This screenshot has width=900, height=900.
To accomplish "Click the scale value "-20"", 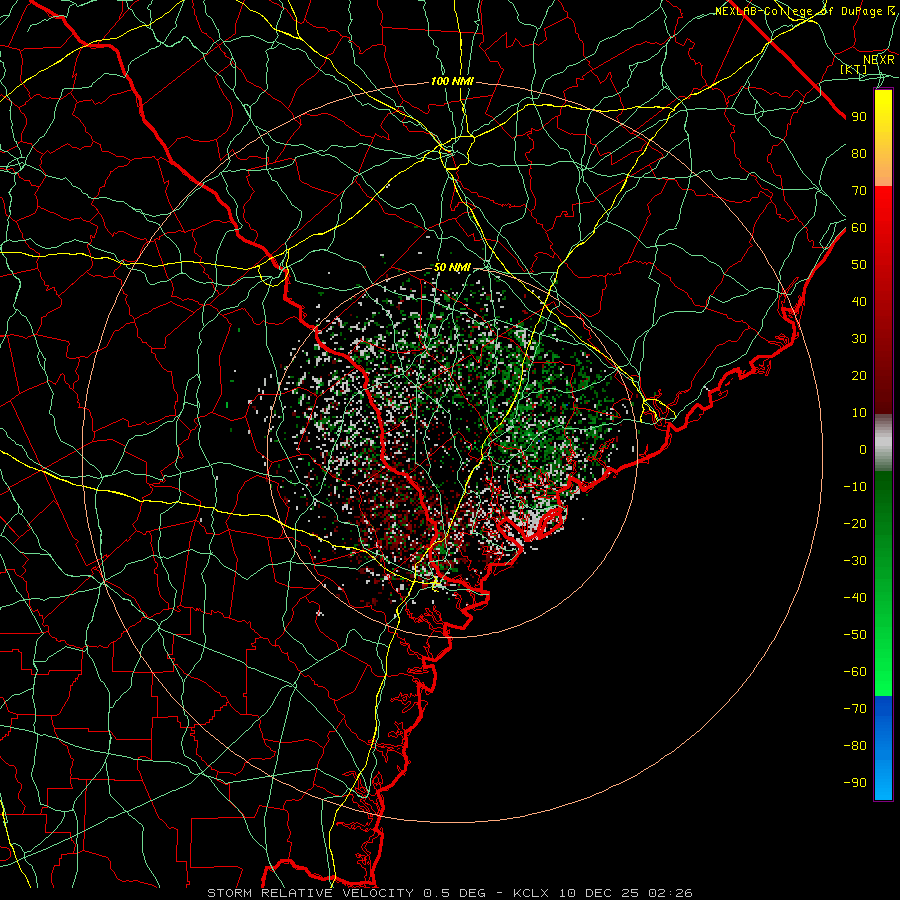I will tap(855, 524).
